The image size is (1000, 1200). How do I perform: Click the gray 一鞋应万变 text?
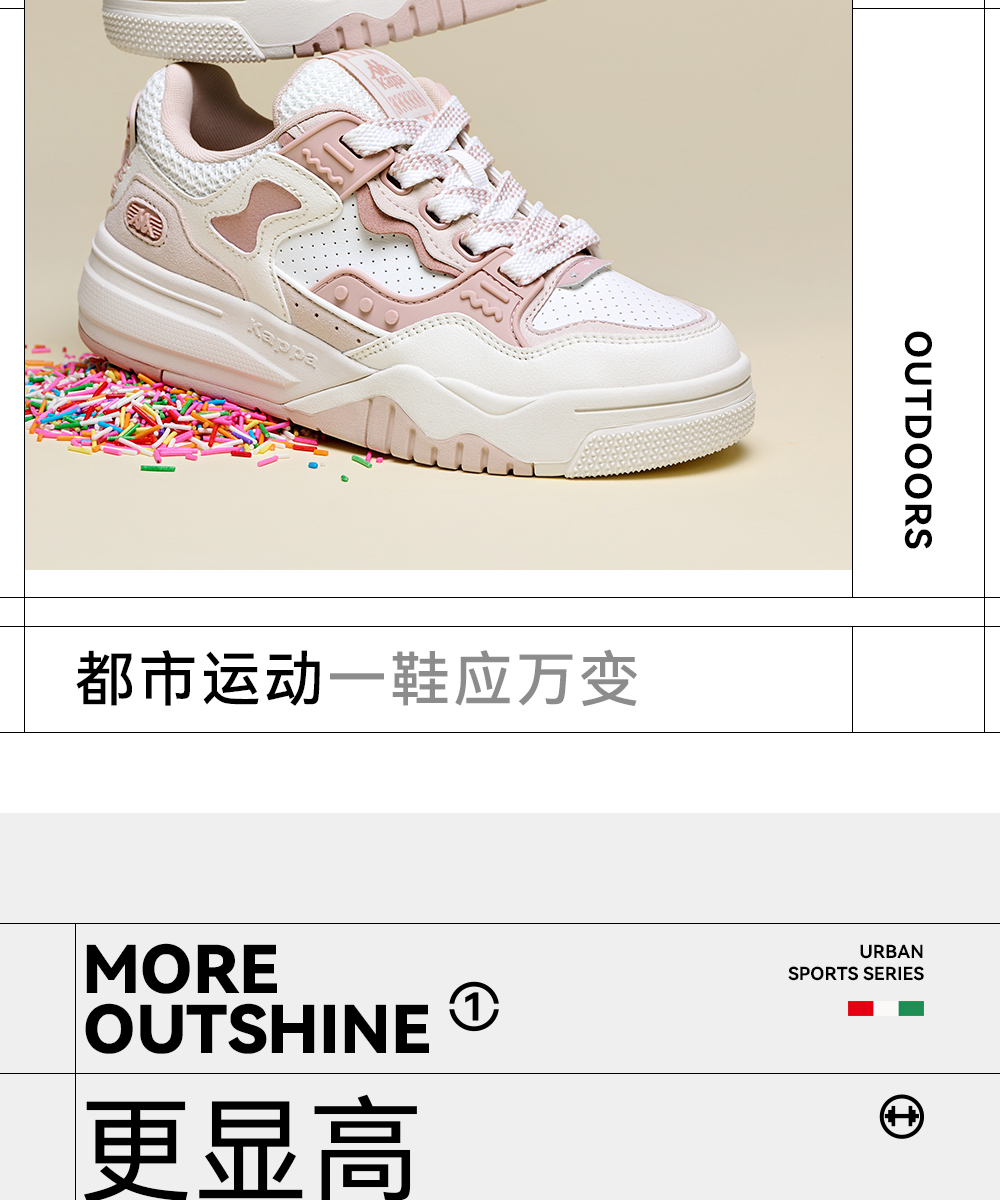point(483,679)
